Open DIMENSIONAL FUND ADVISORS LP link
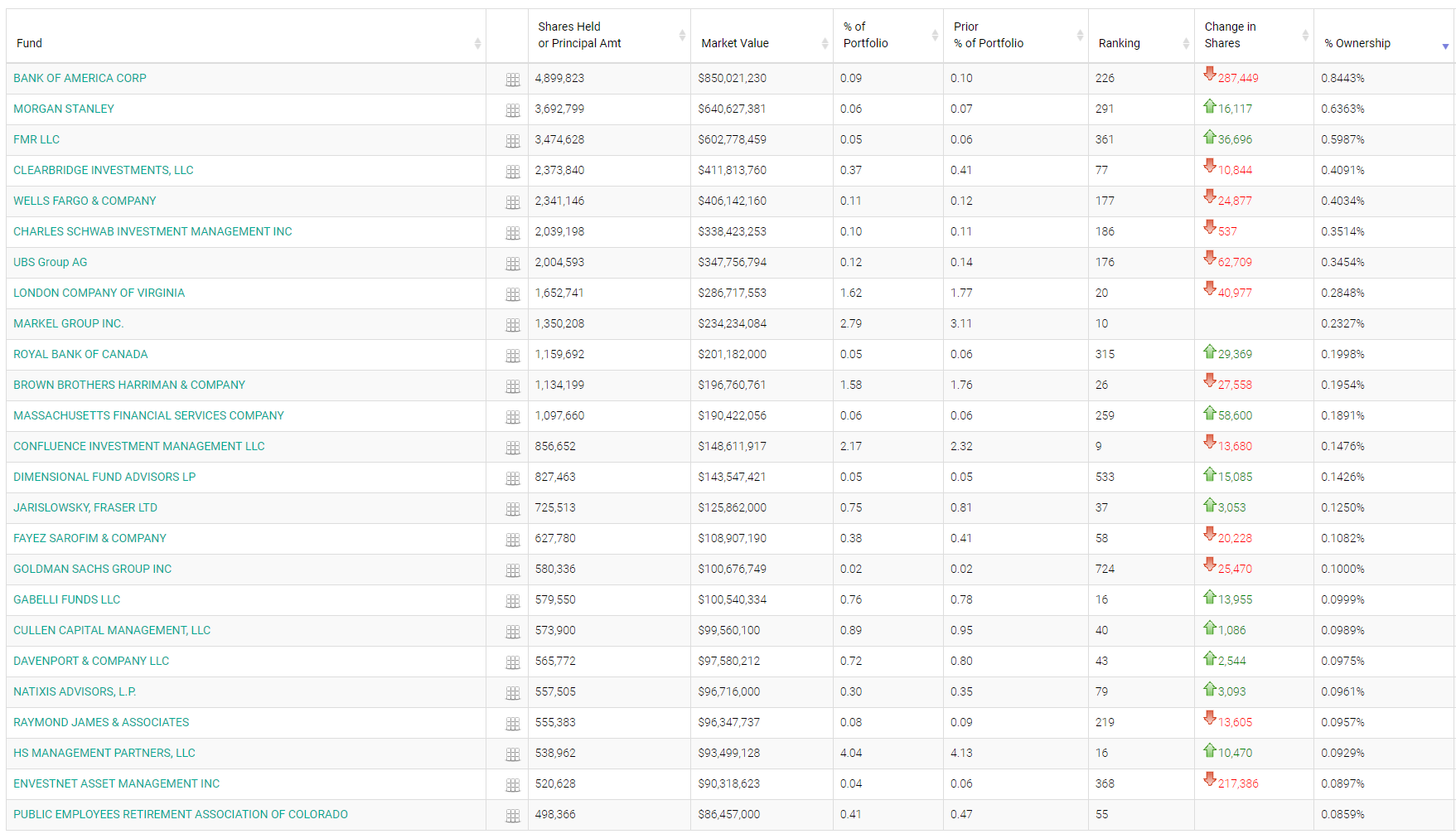1456x834 pixels. (104, 477)
